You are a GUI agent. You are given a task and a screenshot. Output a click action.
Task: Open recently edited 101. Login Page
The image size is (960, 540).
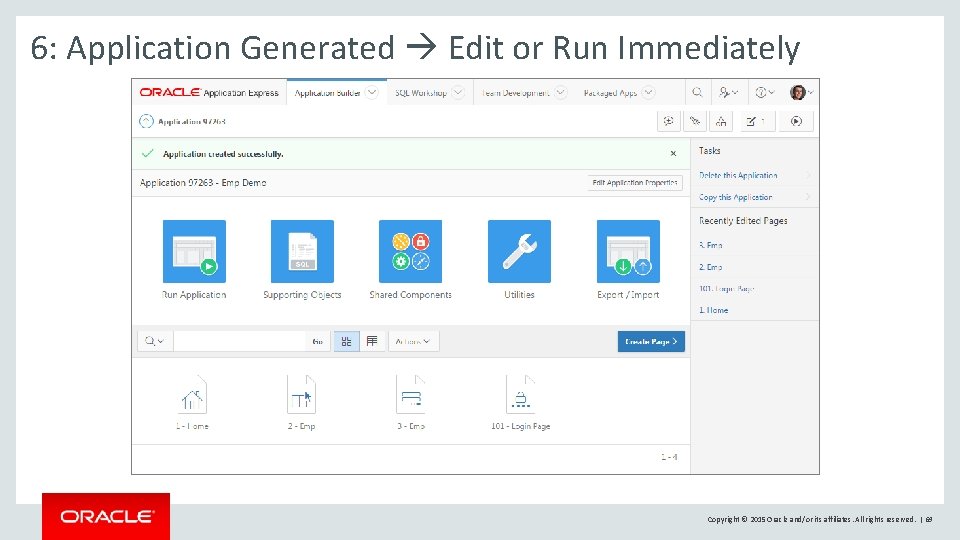[727, 288]
